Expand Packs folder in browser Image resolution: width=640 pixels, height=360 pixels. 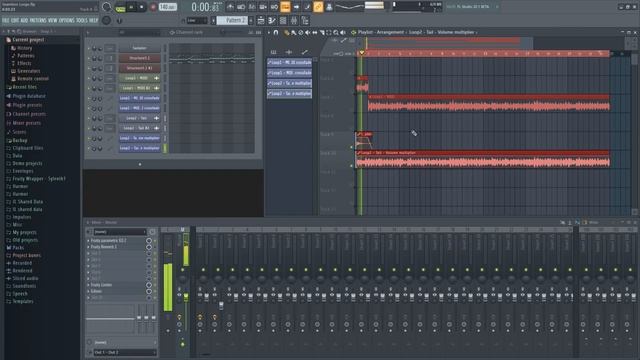(18, 248)
